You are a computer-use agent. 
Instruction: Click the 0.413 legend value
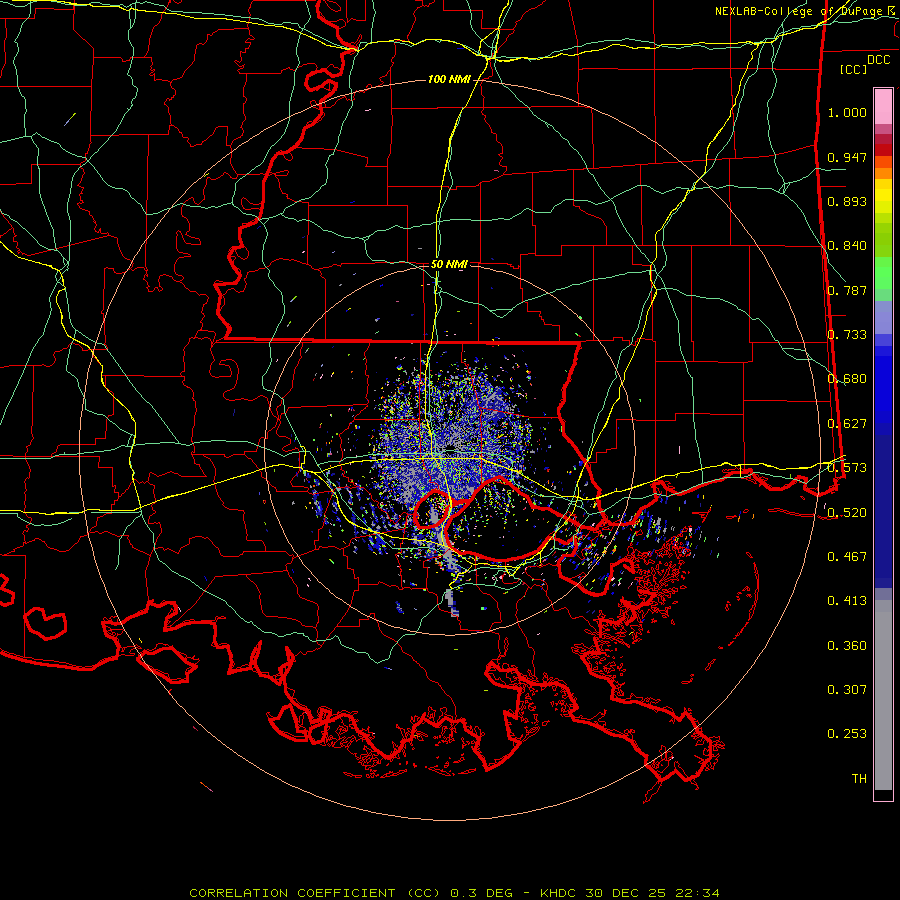(847, 601)
